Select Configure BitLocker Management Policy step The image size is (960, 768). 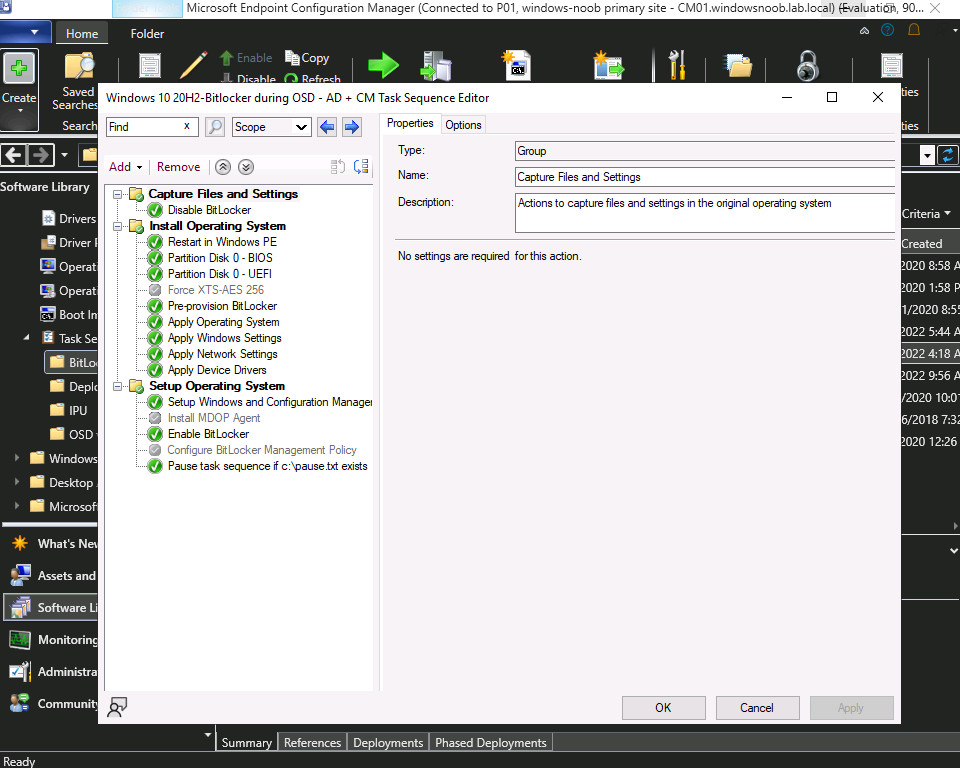(x=261, y=450)
